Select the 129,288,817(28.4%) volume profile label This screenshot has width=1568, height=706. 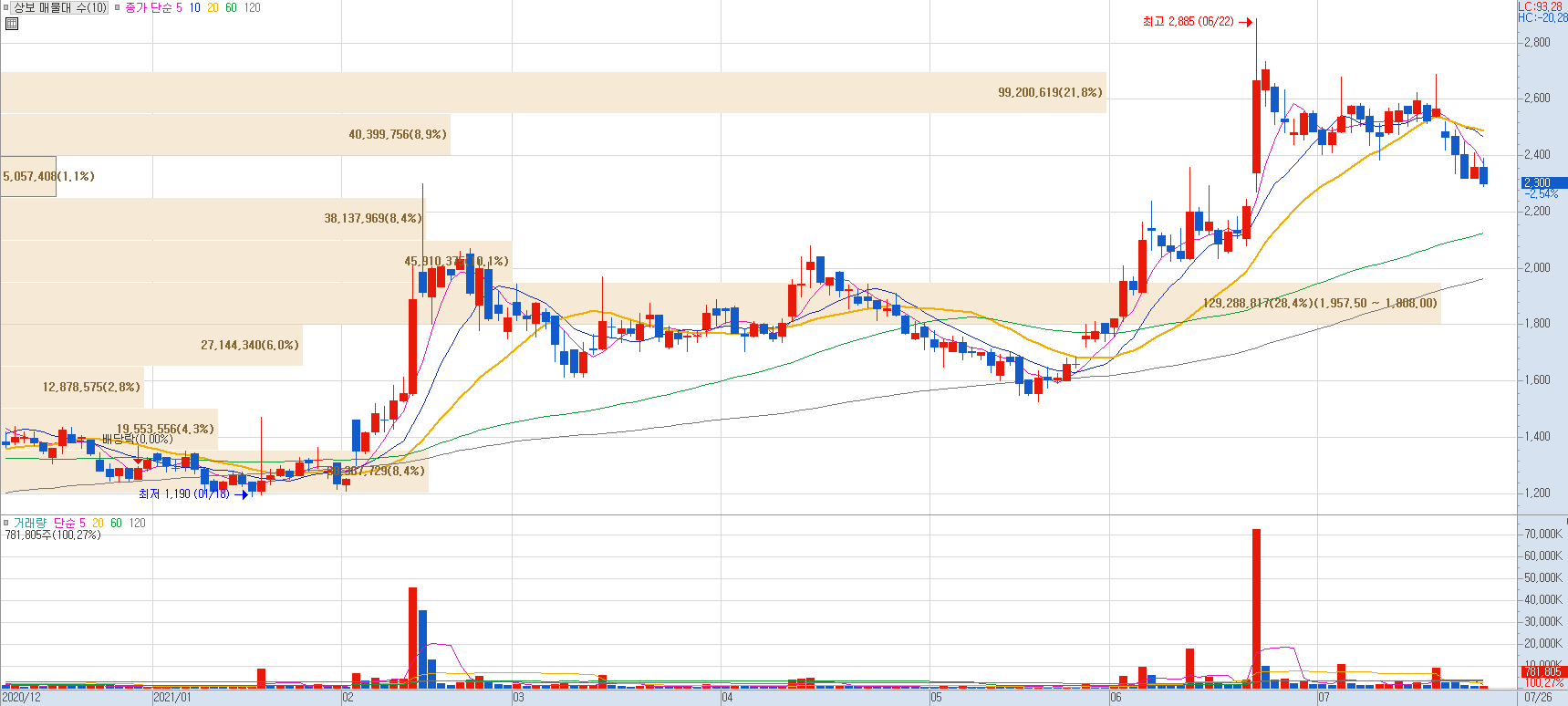pyautogui.click(x=1319, y=303)
